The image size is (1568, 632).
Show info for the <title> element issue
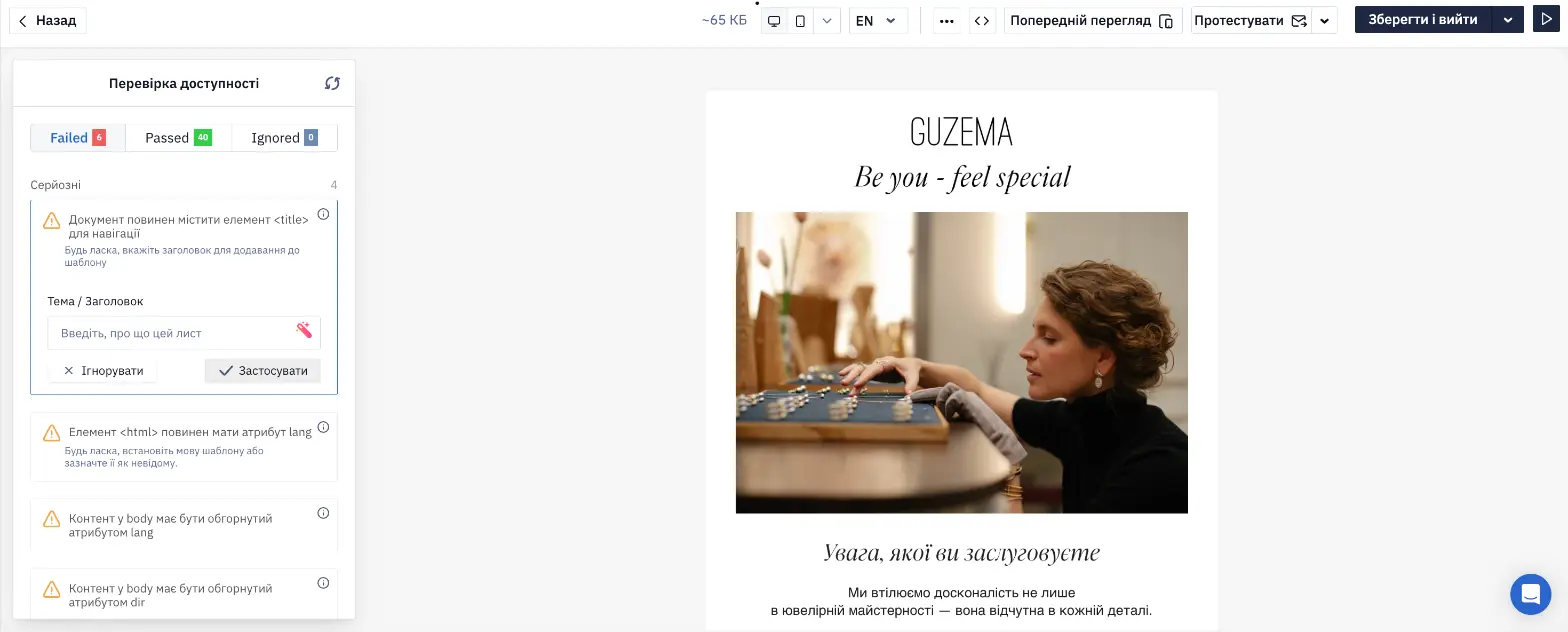point(323,214)
